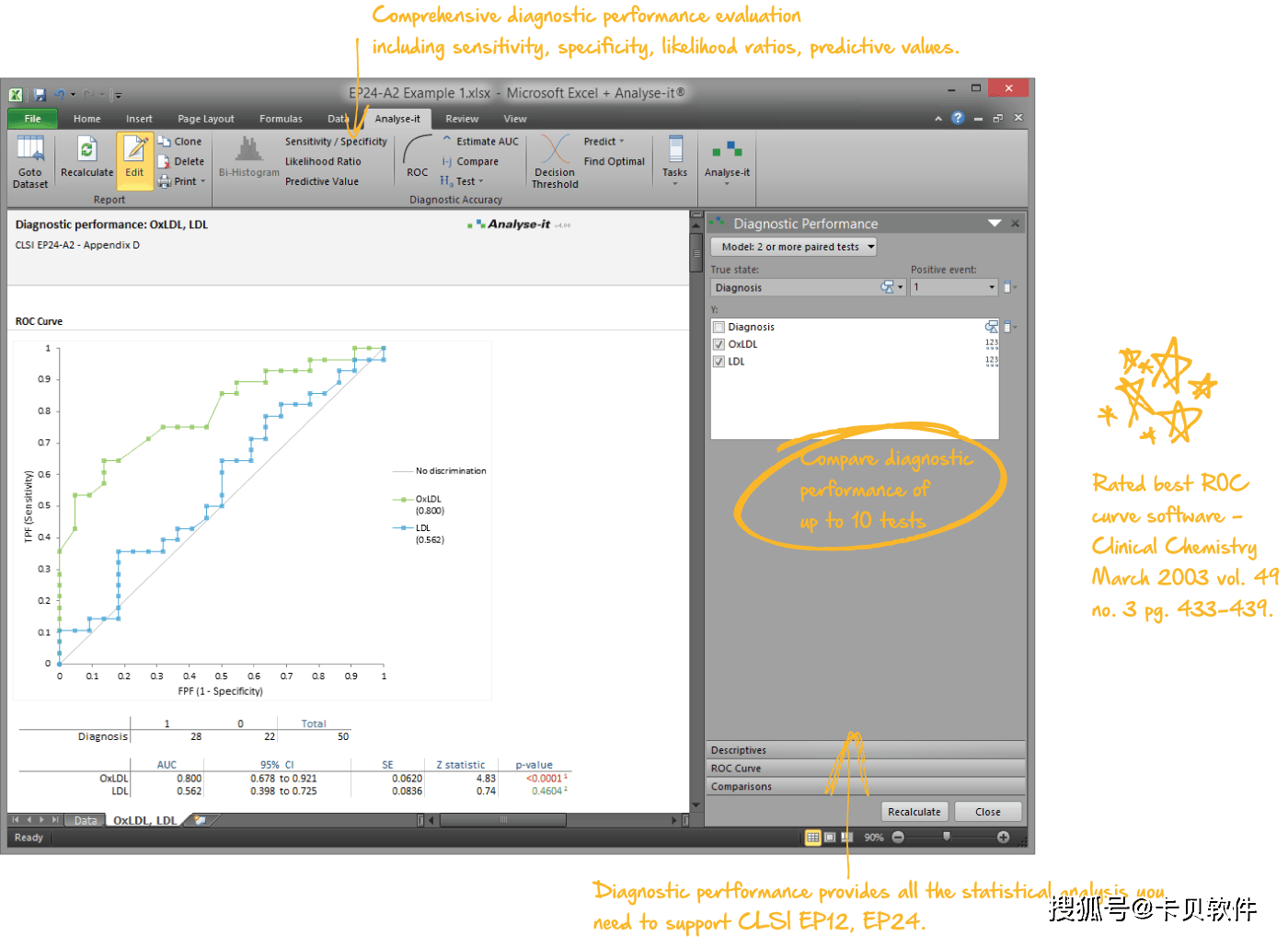Image resolution: width=1288 pixels, height=937 pixels.
Task: Switch to the Formulas ribbon tab
Action: (x=281, y=119)
